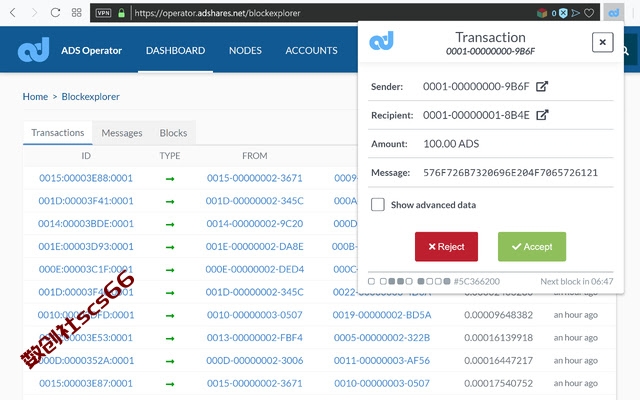Open sender account 0014-00000002-9C20
This screenshot has width=640, height=400.
click(x=254, y=224)
